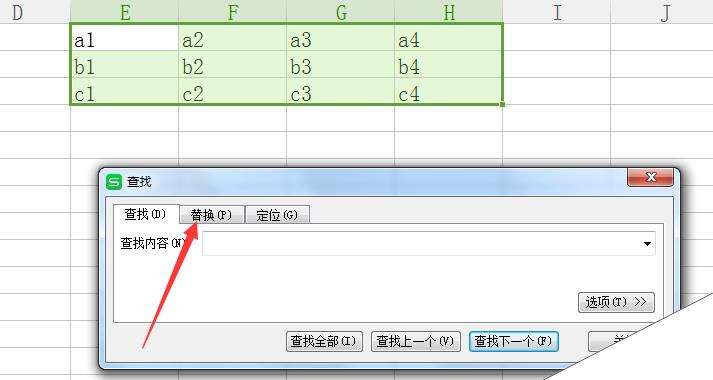The image size is (713, 380).
Task: Select column I header
Action: click(557, 11)
